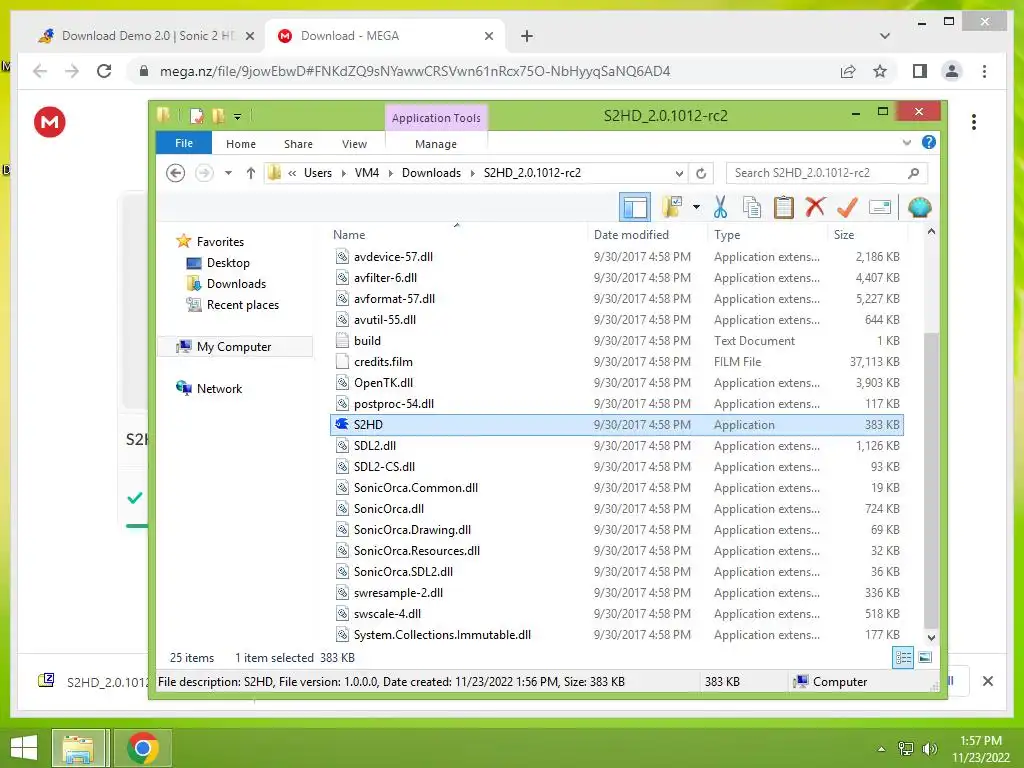Click the Search S2HD_2.0.1012-rc2 field
Screen dimensions: 1024x768
coord(826,173)
